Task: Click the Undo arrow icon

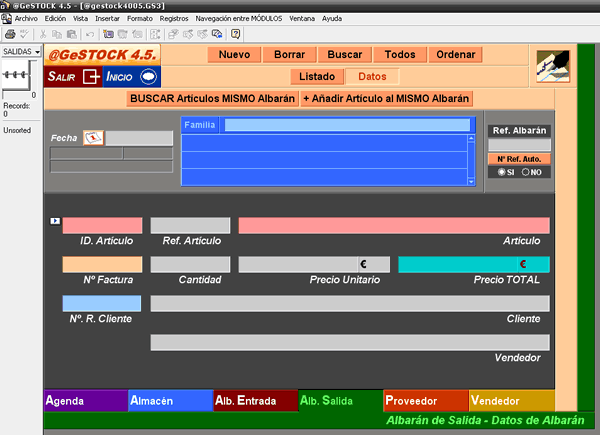Action: [90, 35]
